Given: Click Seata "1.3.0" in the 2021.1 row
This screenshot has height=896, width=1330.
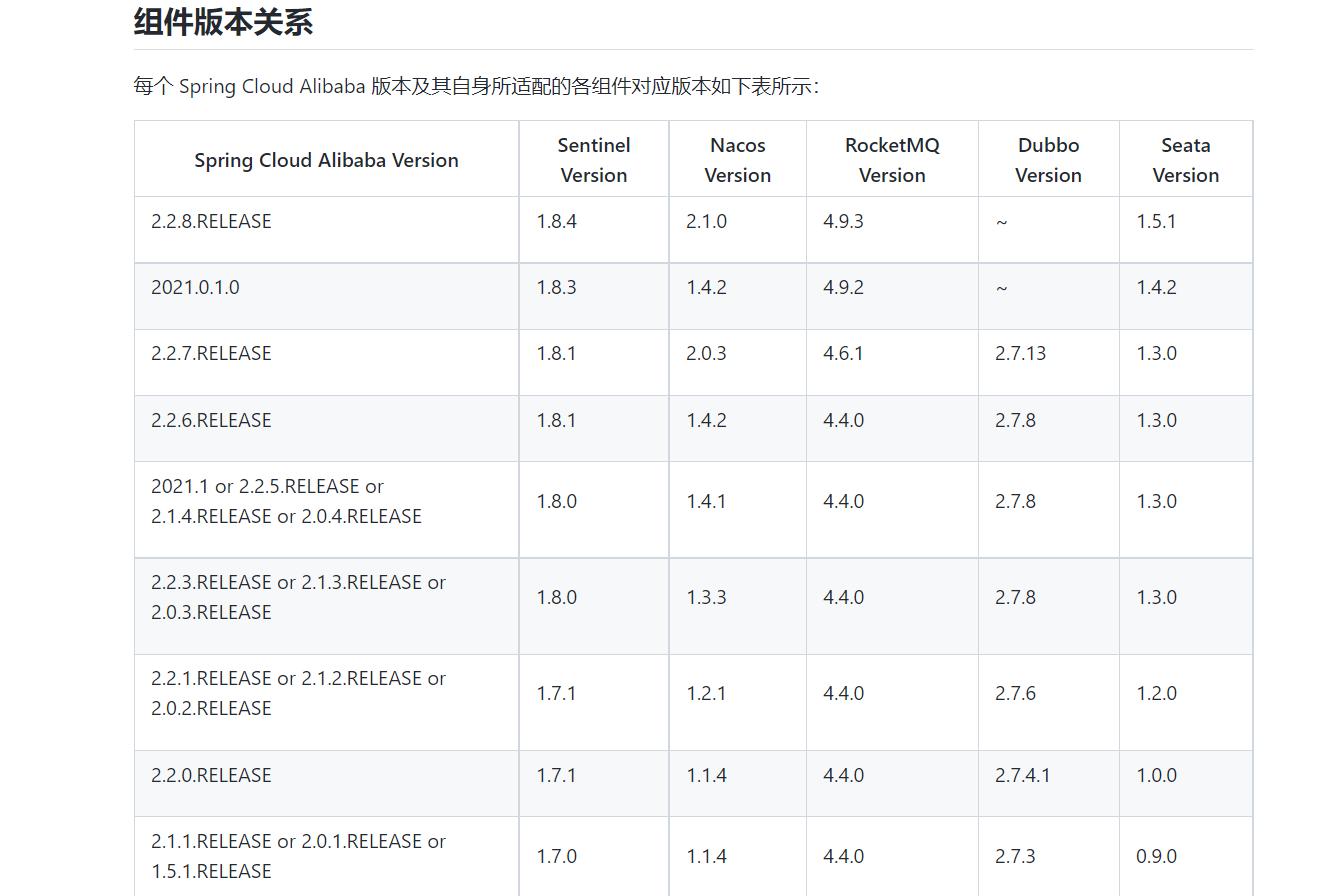Looking at the screenshot, I should [x=1156, y=501].
